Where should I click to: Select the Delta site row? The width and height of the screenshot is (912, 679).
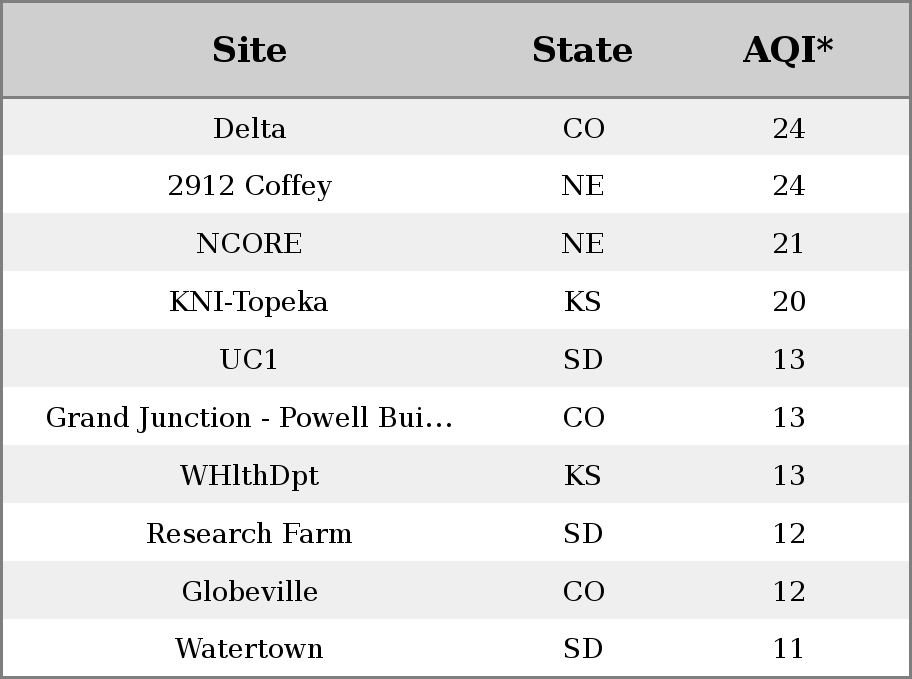point(456,127)
